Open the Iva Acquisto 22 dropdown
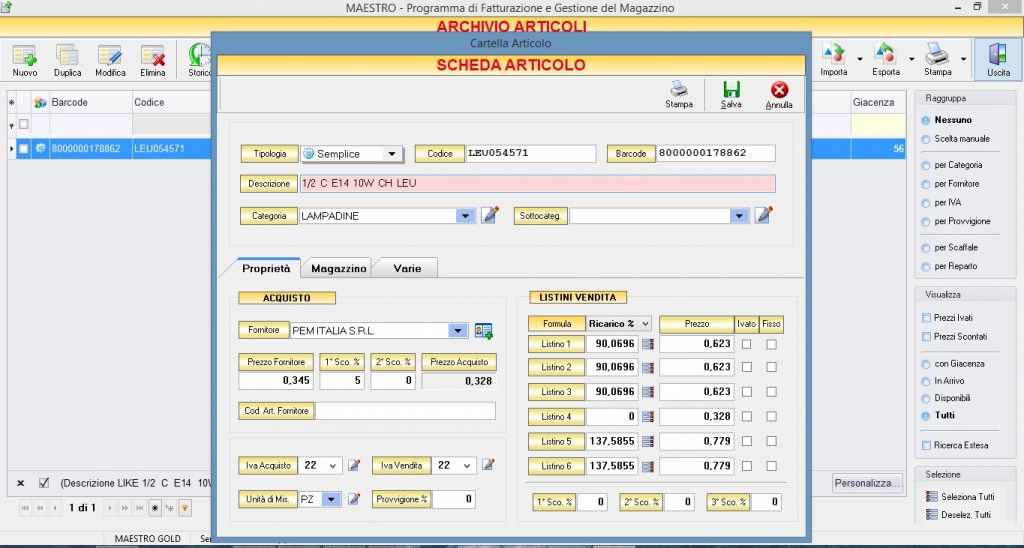The height and width of the screenshot is (548, 1024). tap(332, 466)
